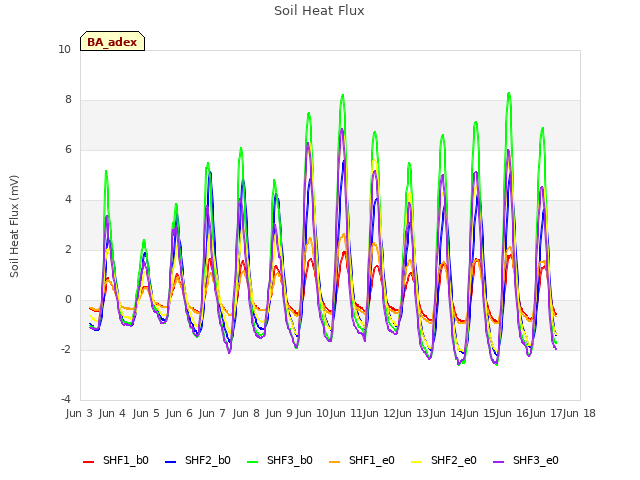Screen dimensions: 640x480
Task: Click the y-axis tick label 2
Action: point(68,250)
